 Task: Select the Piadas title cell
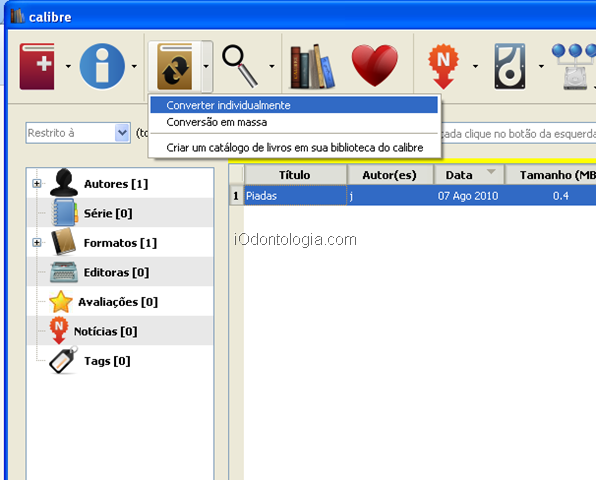pyautogui.click(x=295, y=196)
